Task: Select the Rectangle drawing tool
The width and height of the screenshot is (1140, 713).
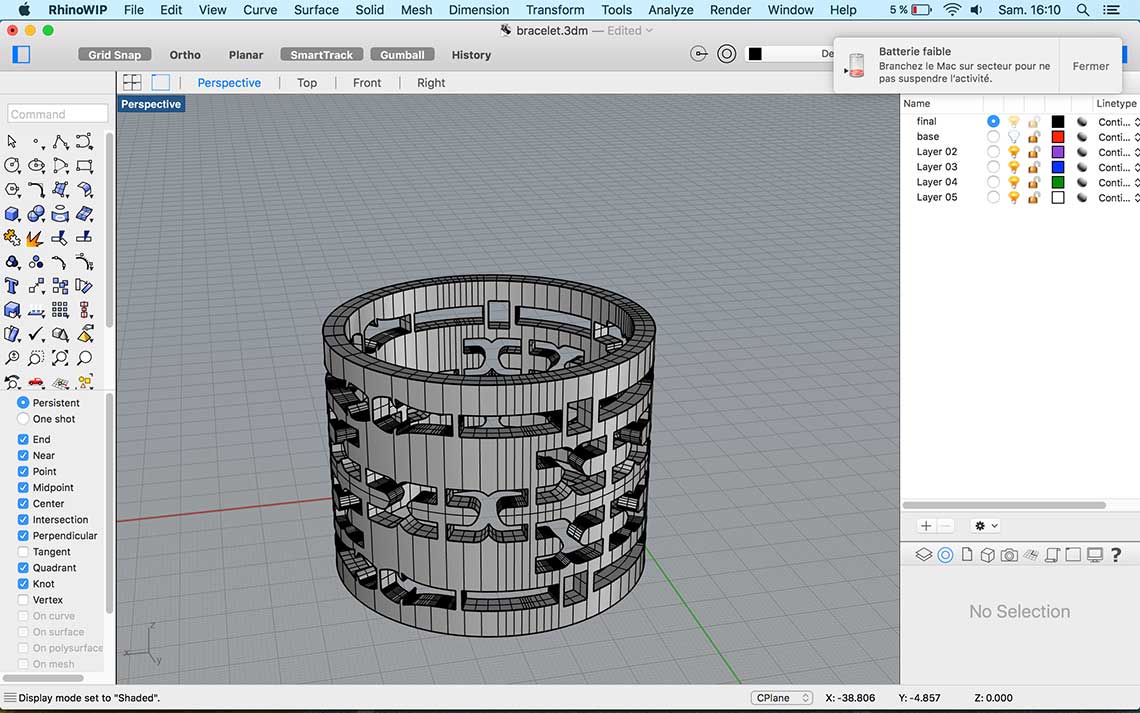Action: click(x=84, y=166)
